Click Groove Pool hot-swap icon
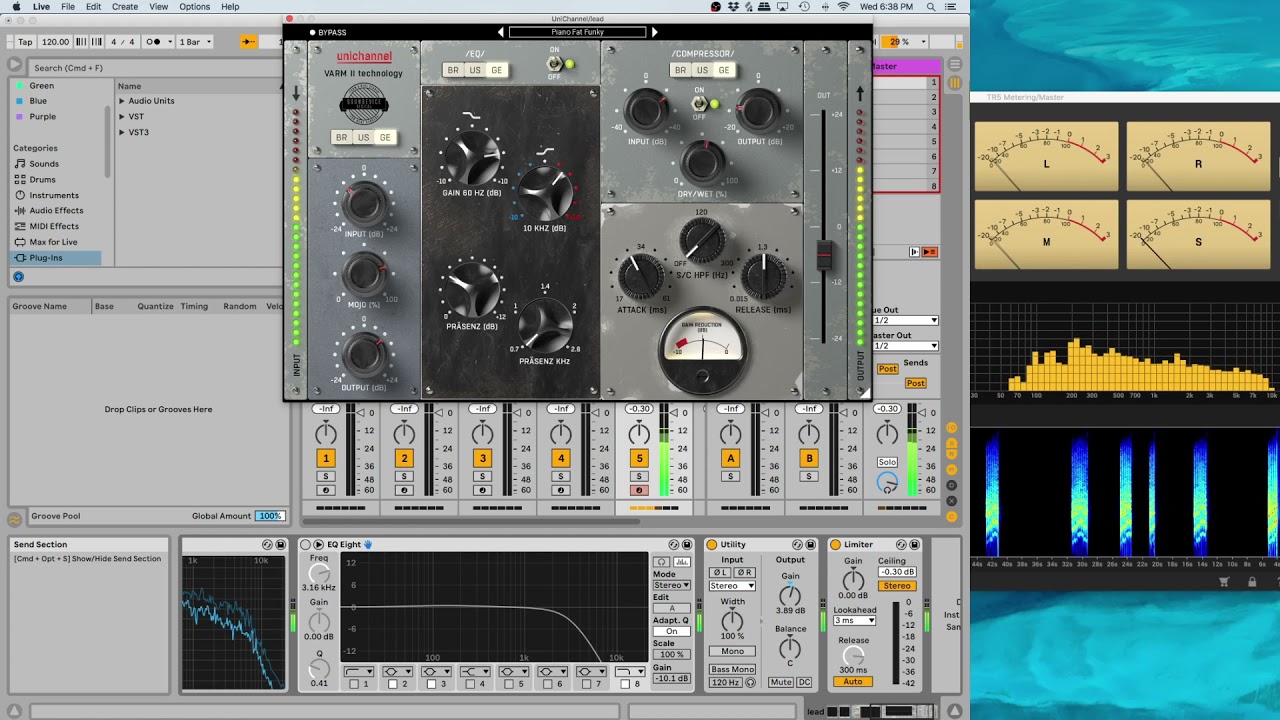The width and height of the screenshot is (1280, 720). tap(15, 518)
